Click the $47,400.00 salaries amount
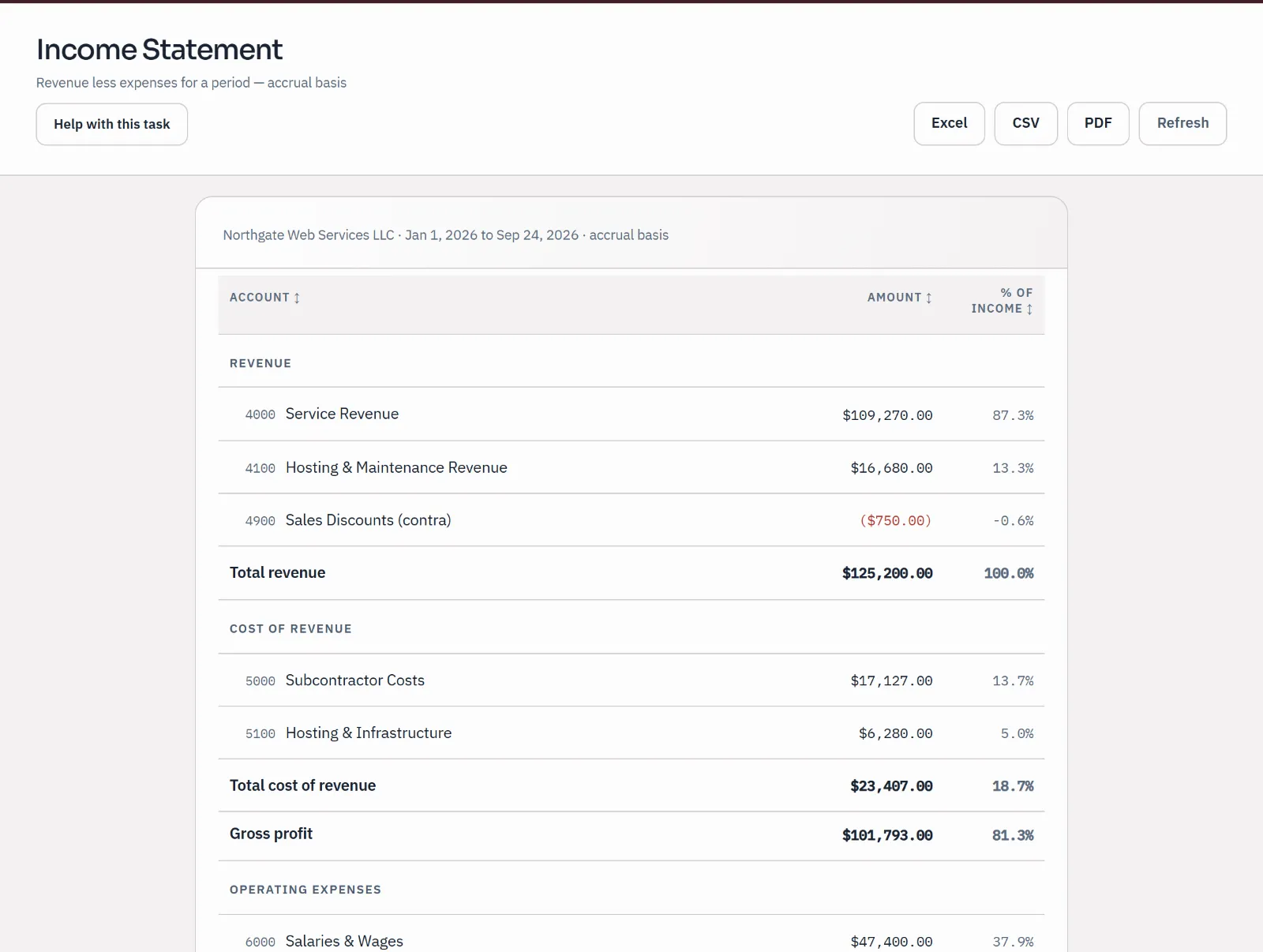The height and width of the screenshot is (952, 1263). pos(891,942)
